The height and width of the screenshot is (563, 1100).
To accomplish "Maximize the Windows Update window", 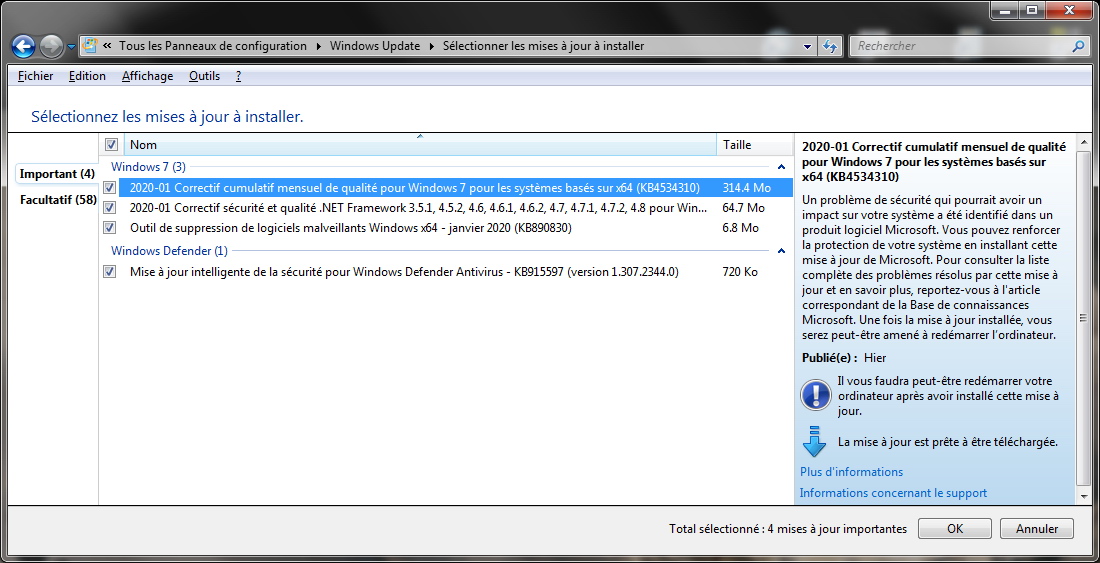I will pos(1031,10).
